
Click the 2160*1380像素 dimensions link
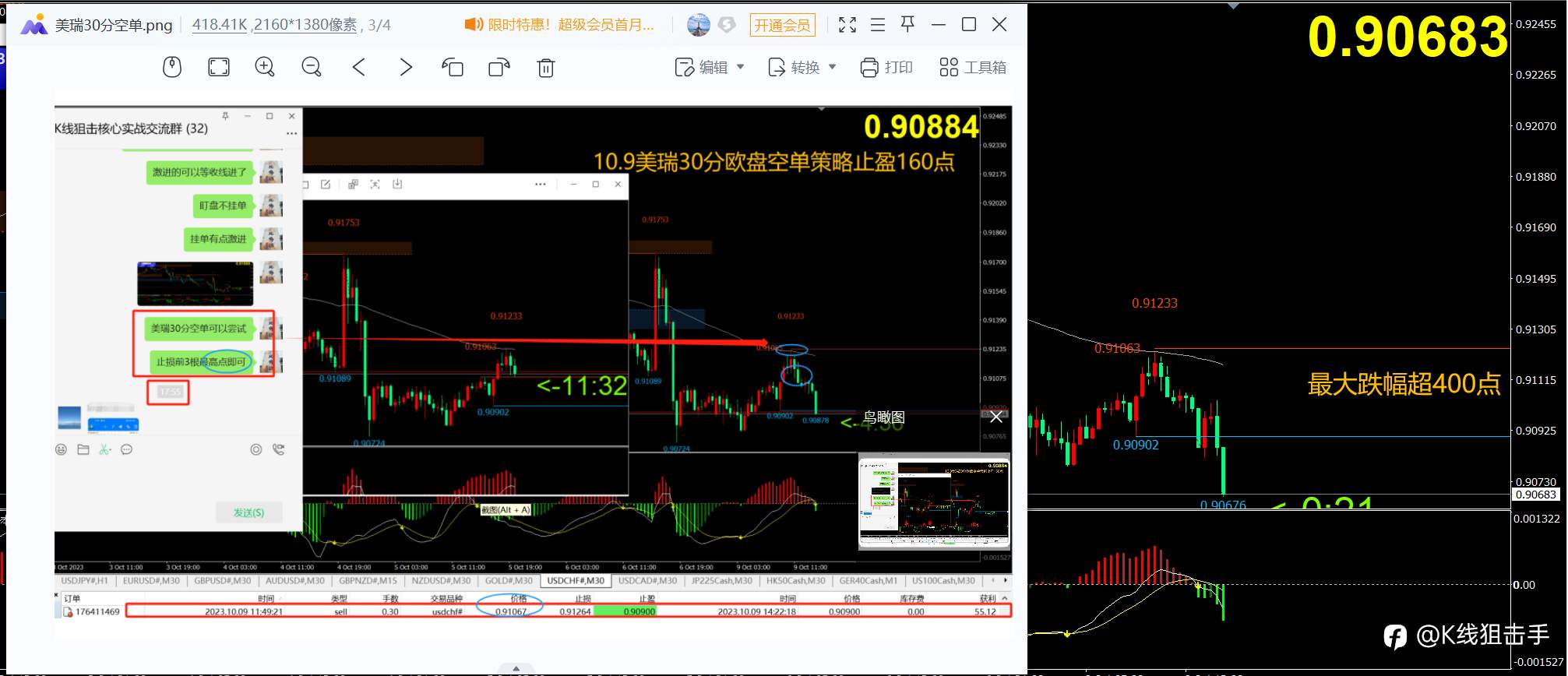tap(305, 25)
